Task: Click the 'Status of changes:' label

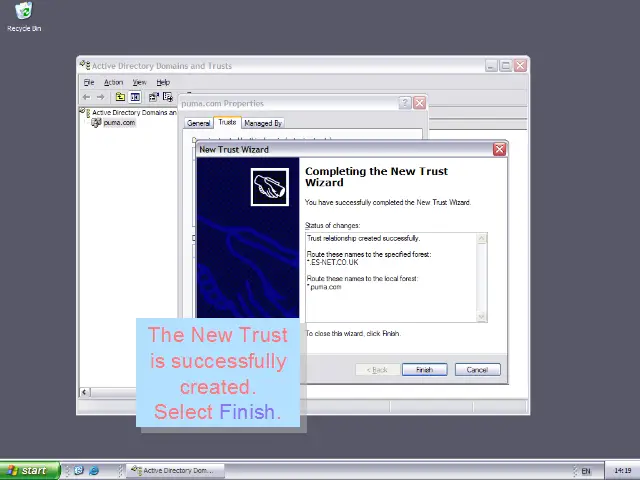Action: point(333,225)
